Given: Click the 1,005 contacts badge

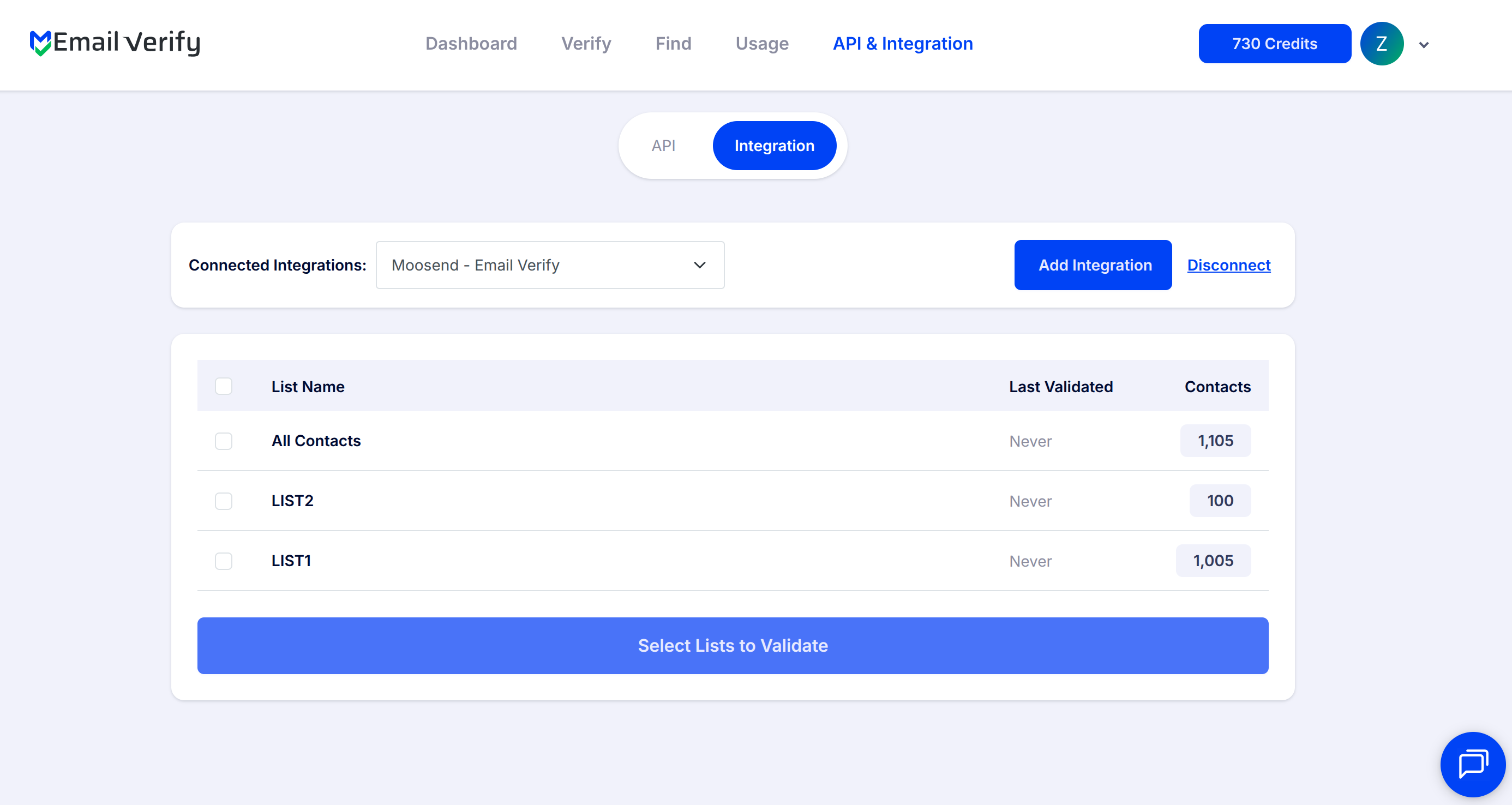Looking at the screenshot, I should point(1213,561).
